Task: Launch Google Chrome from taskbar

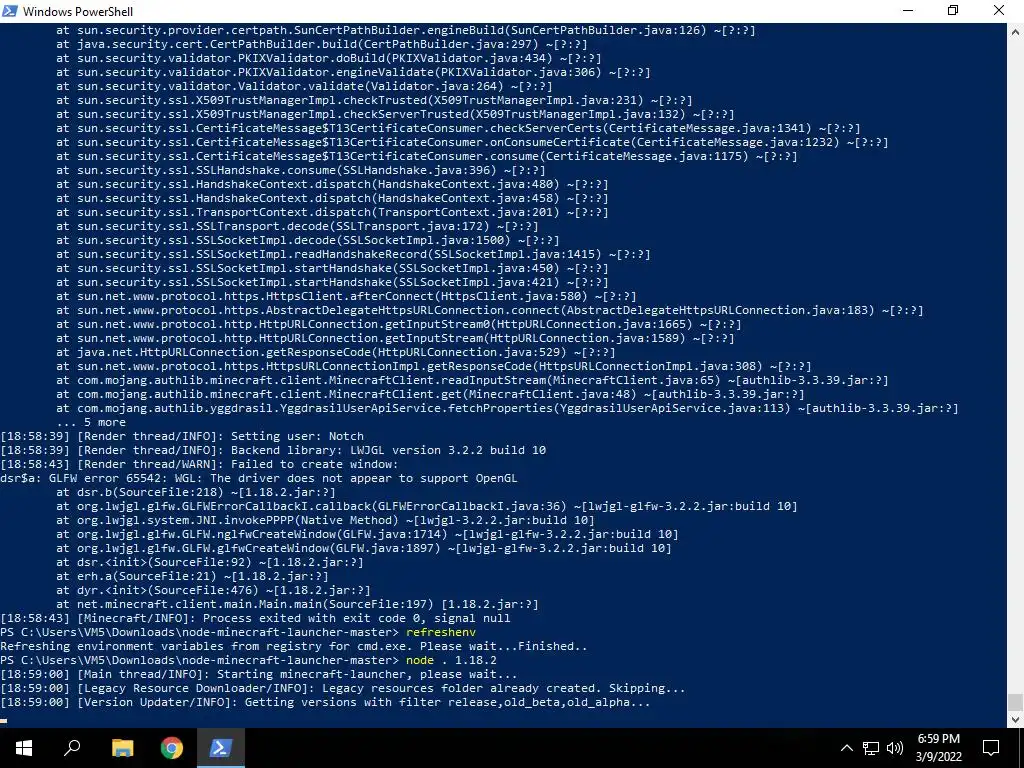Action: pos(172,748)
